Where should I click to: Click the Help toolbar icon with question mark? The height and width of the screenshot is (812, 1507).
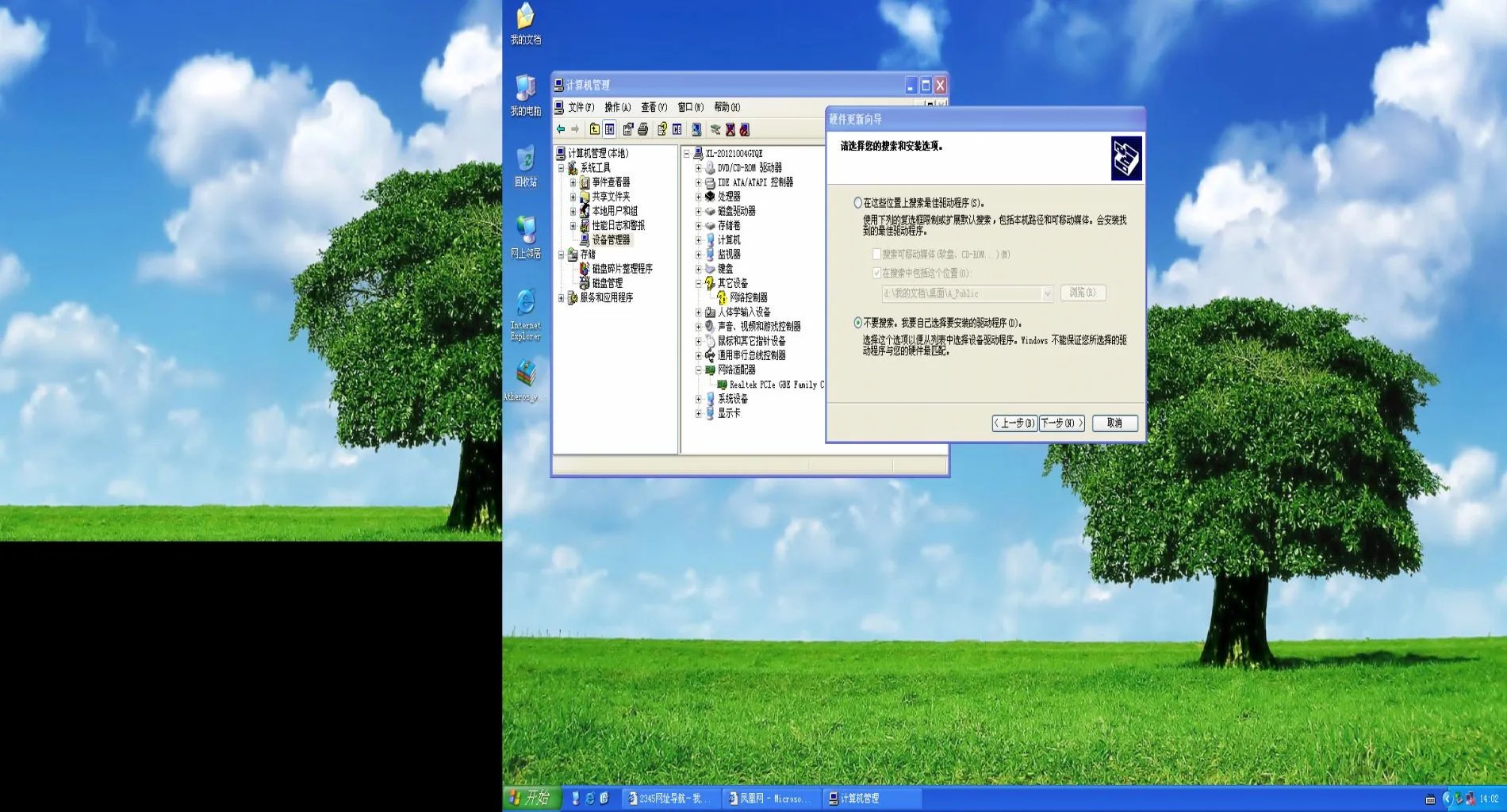coord(662,129)
